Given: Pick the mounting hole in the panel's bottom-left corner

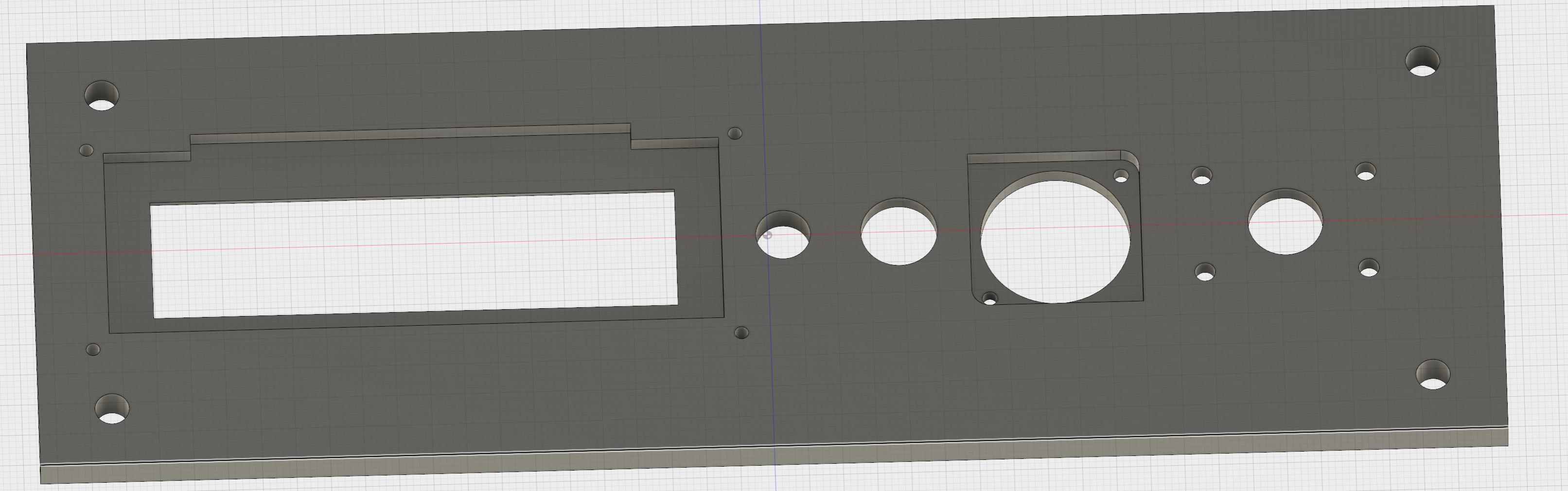Looking at the screenshot, I should [x=113, y=409].
